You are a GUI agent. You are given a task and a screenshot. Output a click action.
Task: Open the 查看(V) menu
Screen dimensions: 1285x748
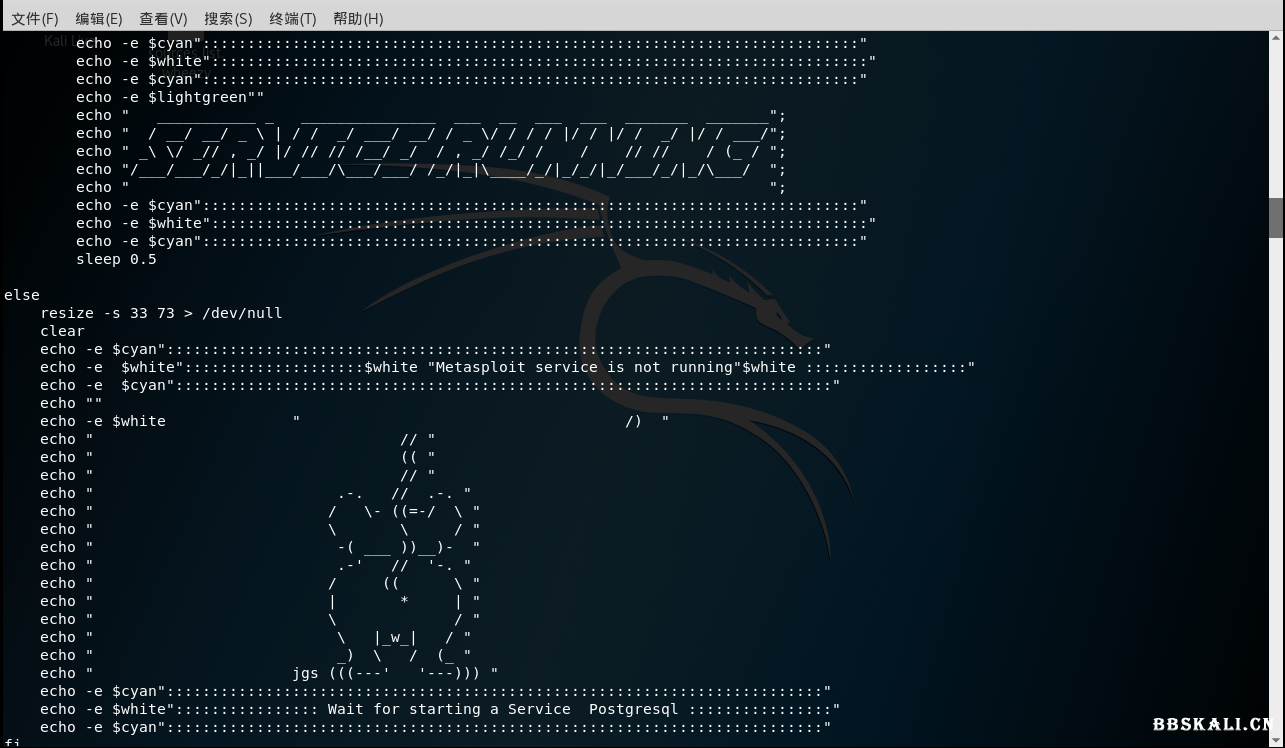[163, 18]
